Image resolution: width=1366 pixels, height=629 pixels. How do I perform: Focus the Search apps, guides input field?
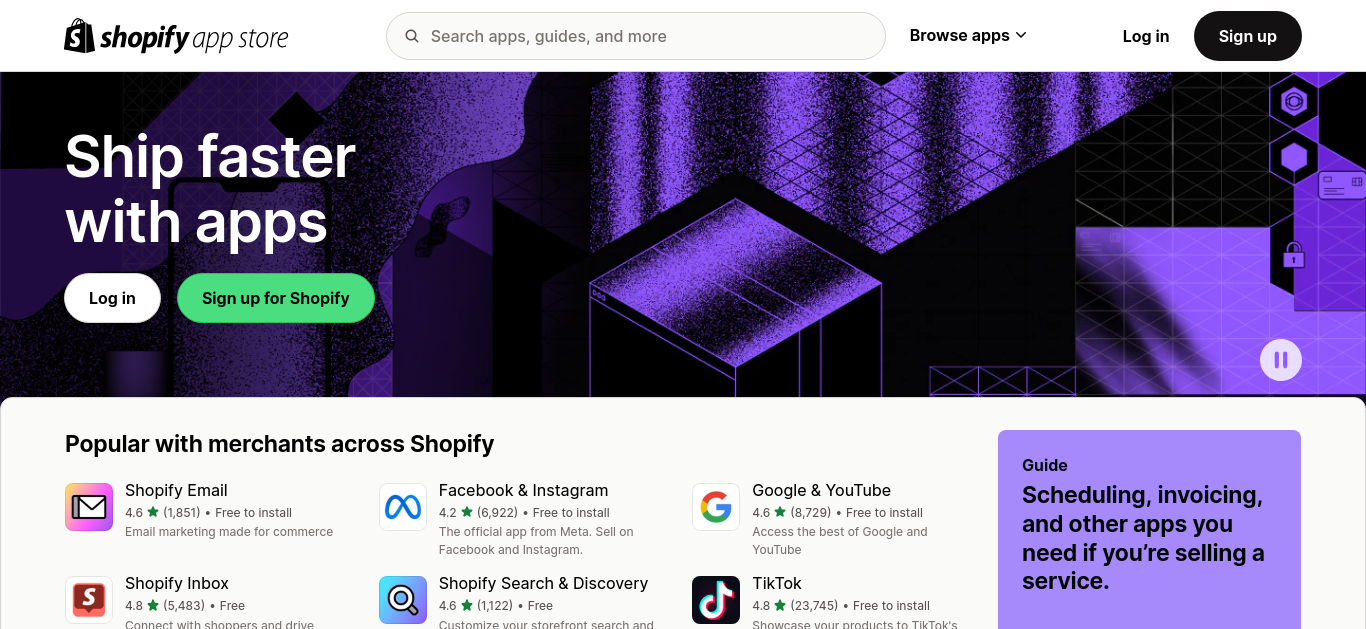(x=636, y=36)
